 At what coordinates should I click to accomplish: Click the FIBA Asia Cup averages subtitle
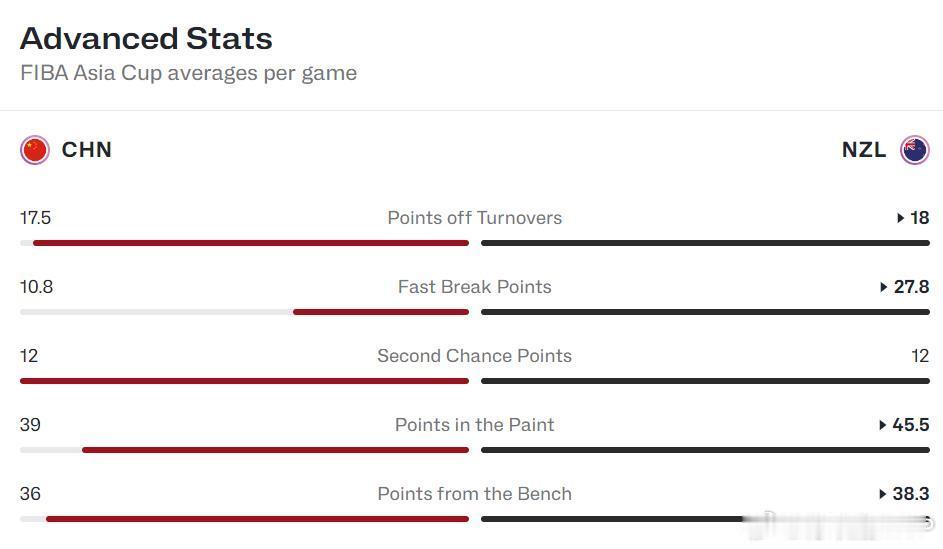(x=188, y=73)
